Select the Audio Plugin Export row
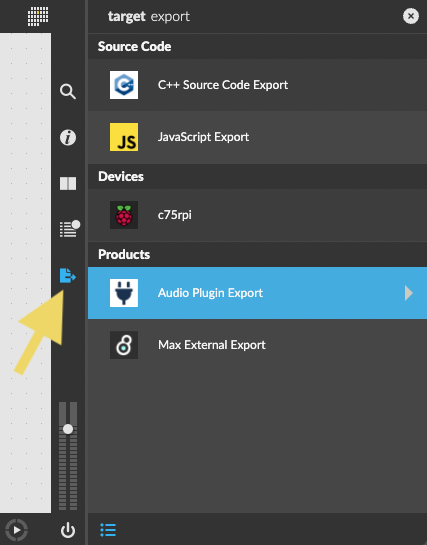This screenshot has width=427, height=545. coord(257,293)
